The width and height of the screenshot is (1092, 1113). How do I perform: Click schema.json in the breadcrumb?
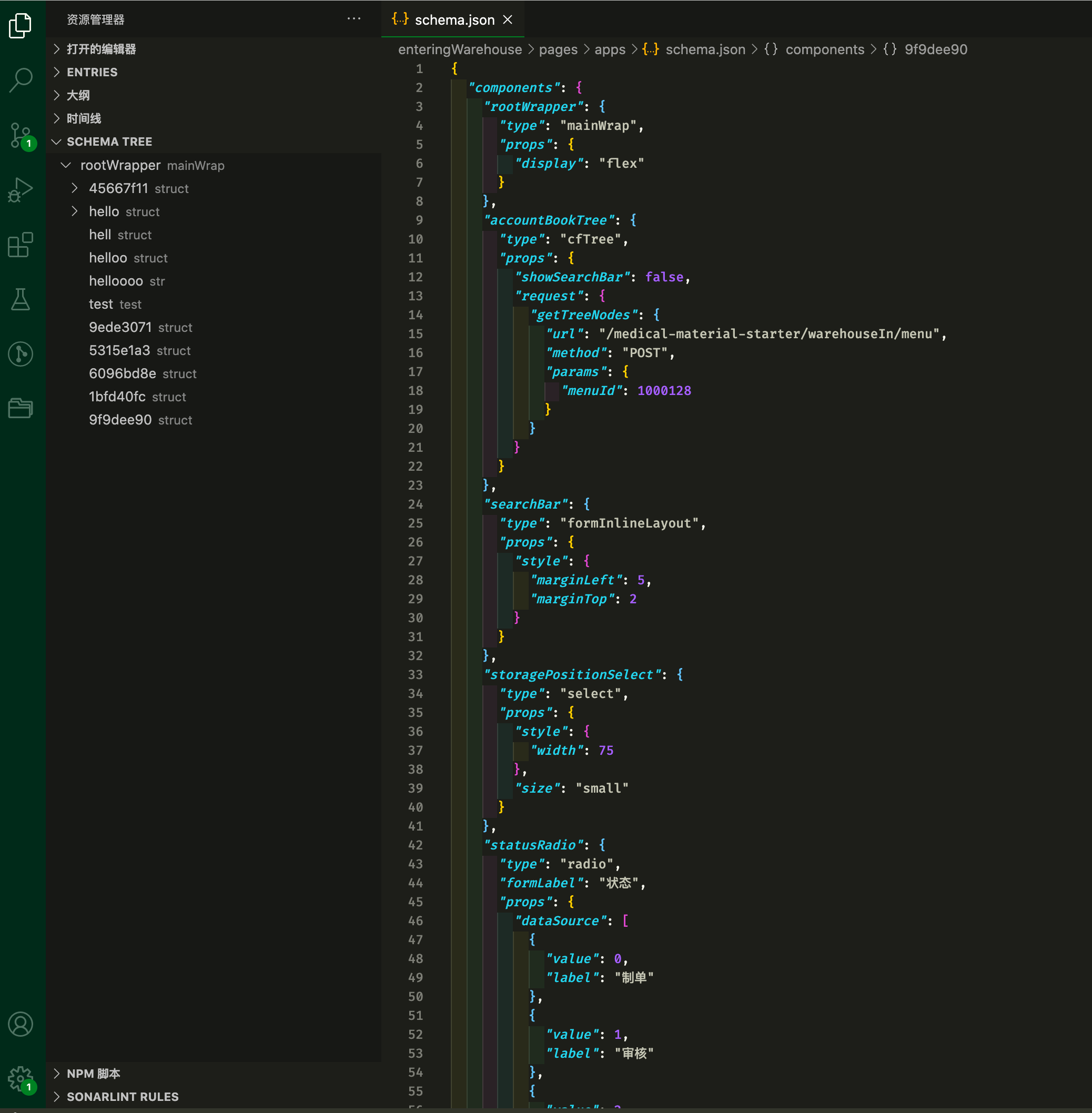pos(694,49)
